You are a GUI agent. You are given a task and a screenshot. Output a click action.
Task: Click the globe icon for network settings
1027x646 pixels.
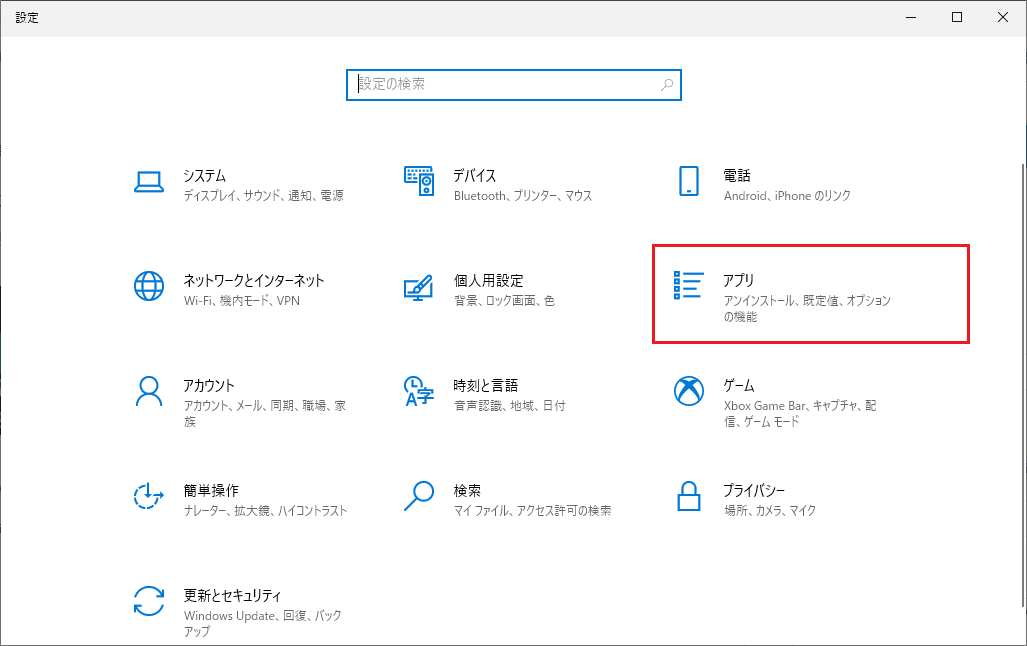[x=148, y=286]
